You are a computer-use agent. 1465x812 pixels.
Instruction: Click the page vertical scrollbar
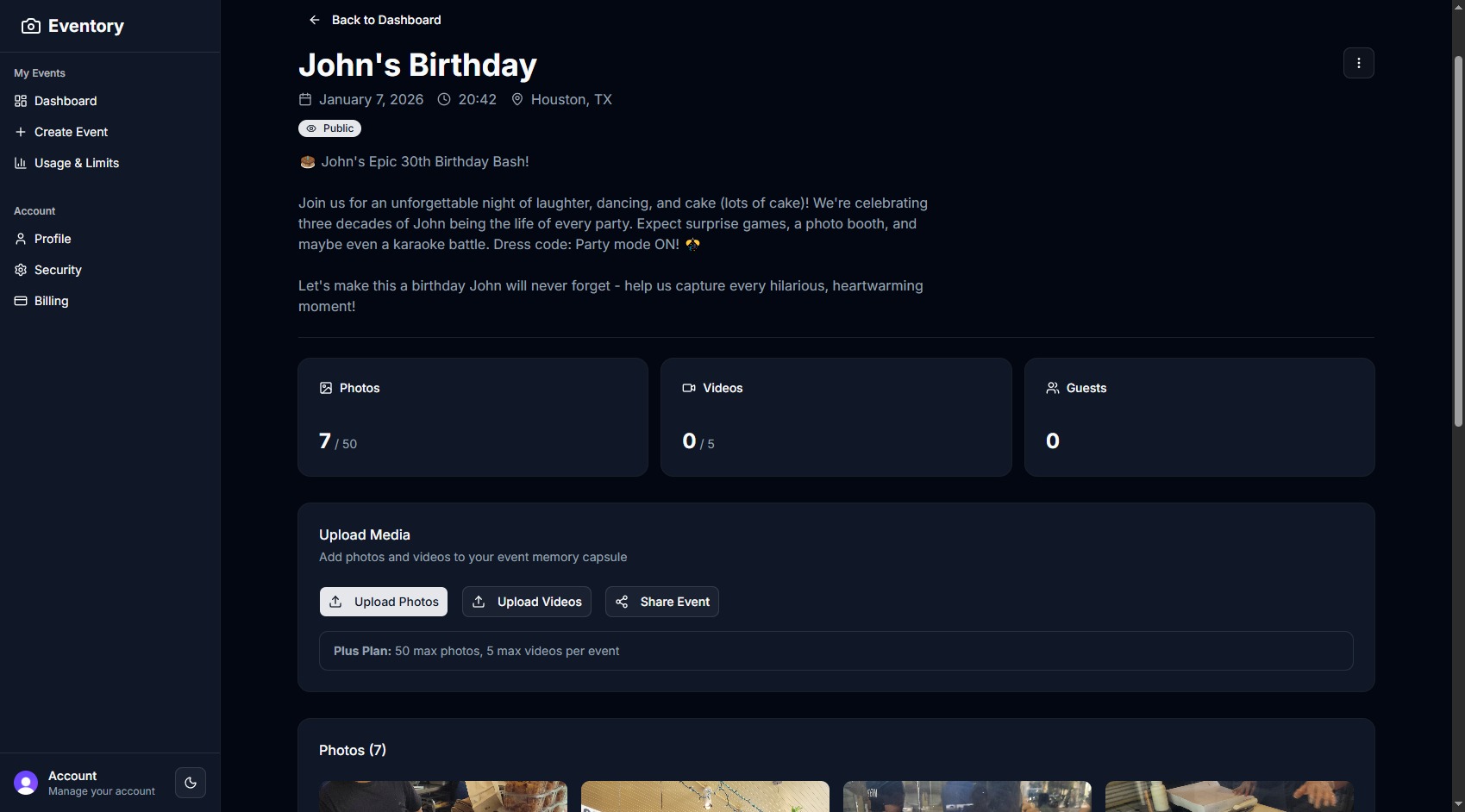[x=1458, y=241]
